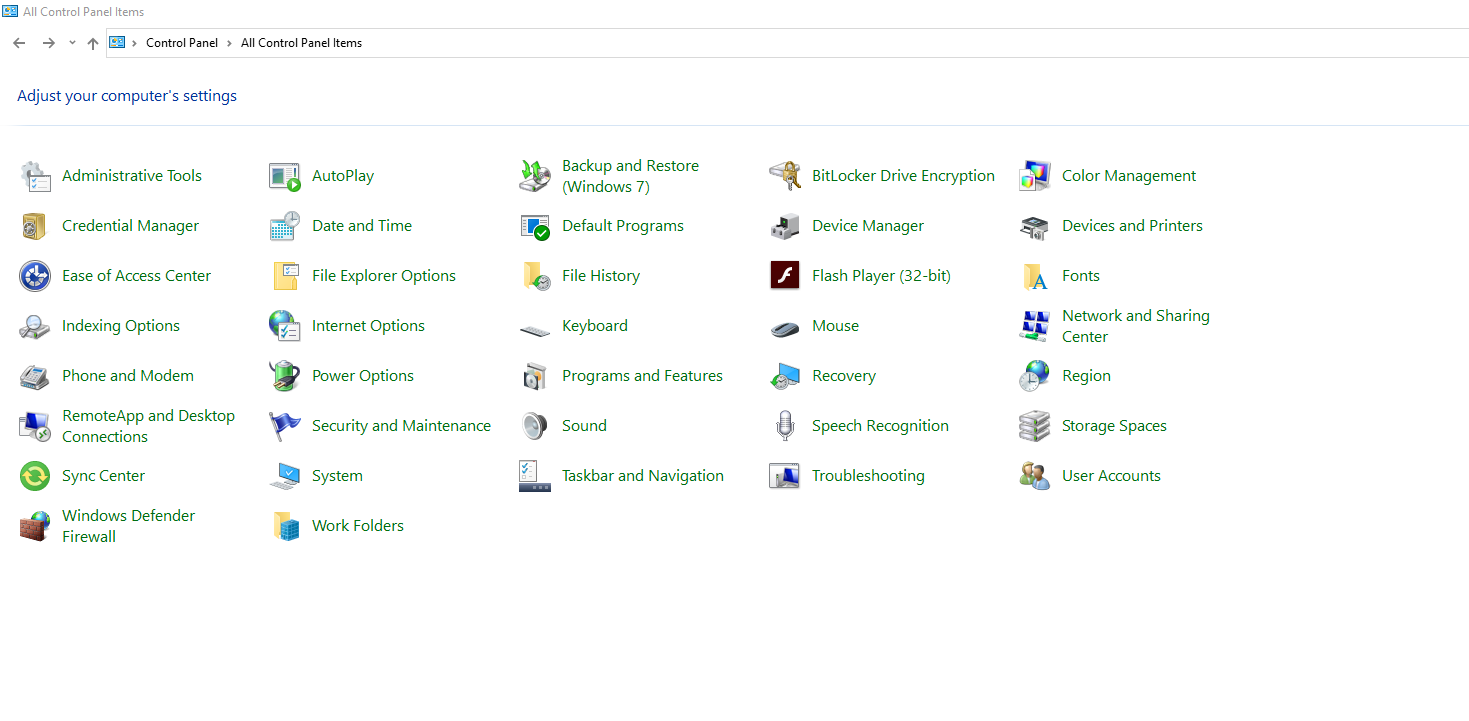The height and width of the screenshot is (721, 1469).
Task: Open the Backup and Restore (Windows 7) icon
Action: coord(535,176)
